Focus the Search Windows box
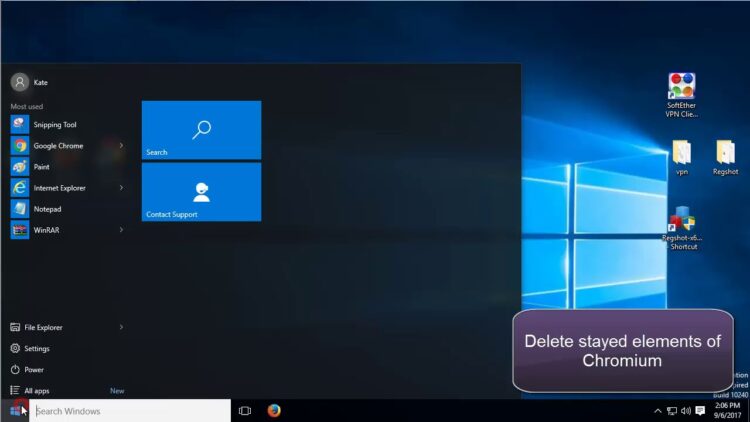This screenshot has height=422, width=750. coord(130,411)
